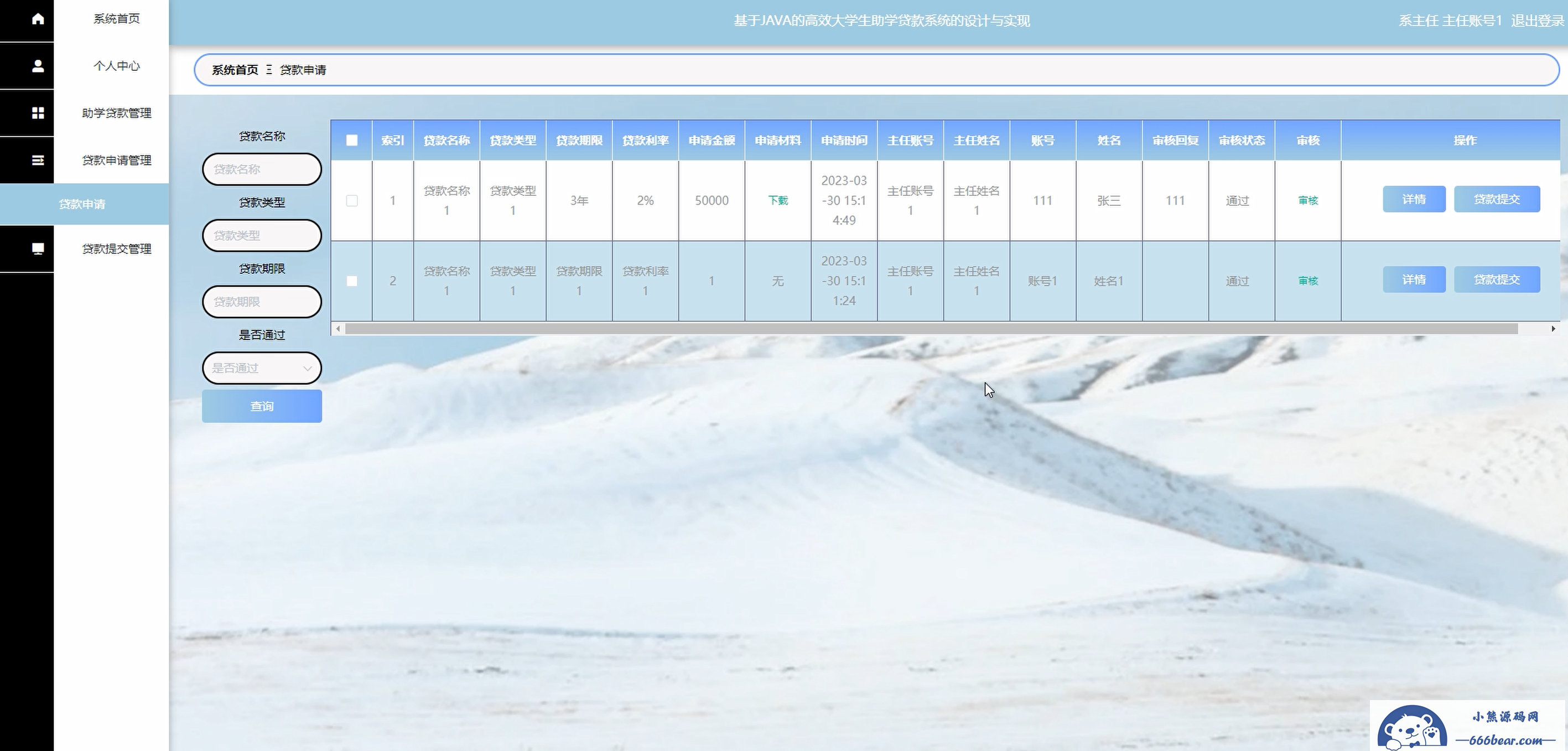
Task: Click the 查询 search button
Action: [262, 406]
